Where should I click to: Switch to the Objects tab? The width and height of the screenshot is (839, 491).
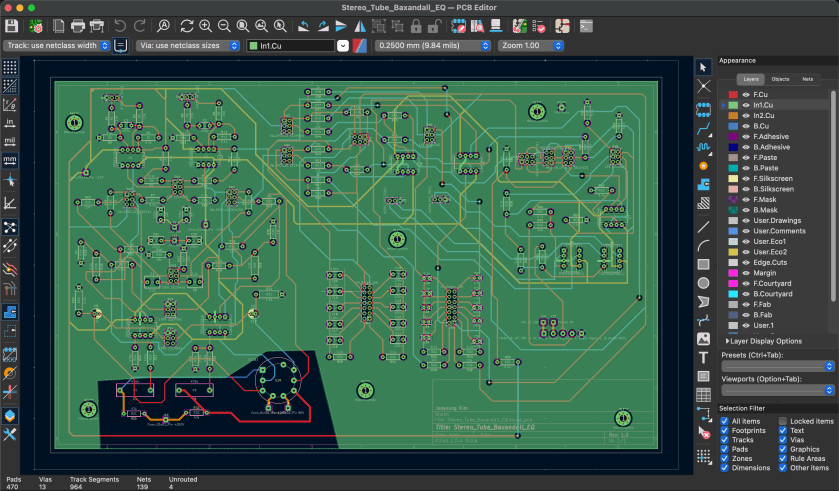coord(780,78)
